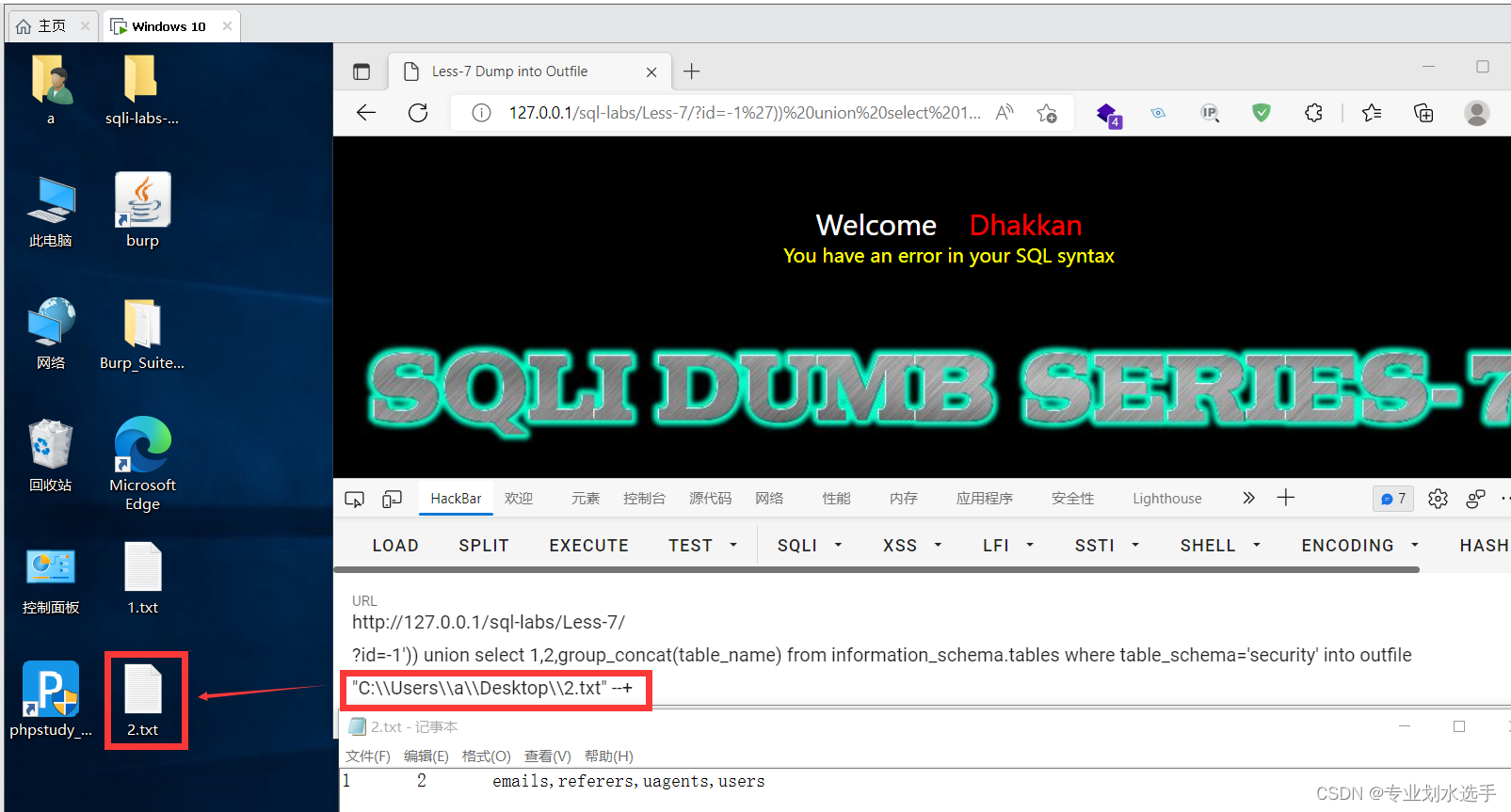Open the browser profile avatar
Viewport: 1511px width, 812px height.
[1477, 113]
